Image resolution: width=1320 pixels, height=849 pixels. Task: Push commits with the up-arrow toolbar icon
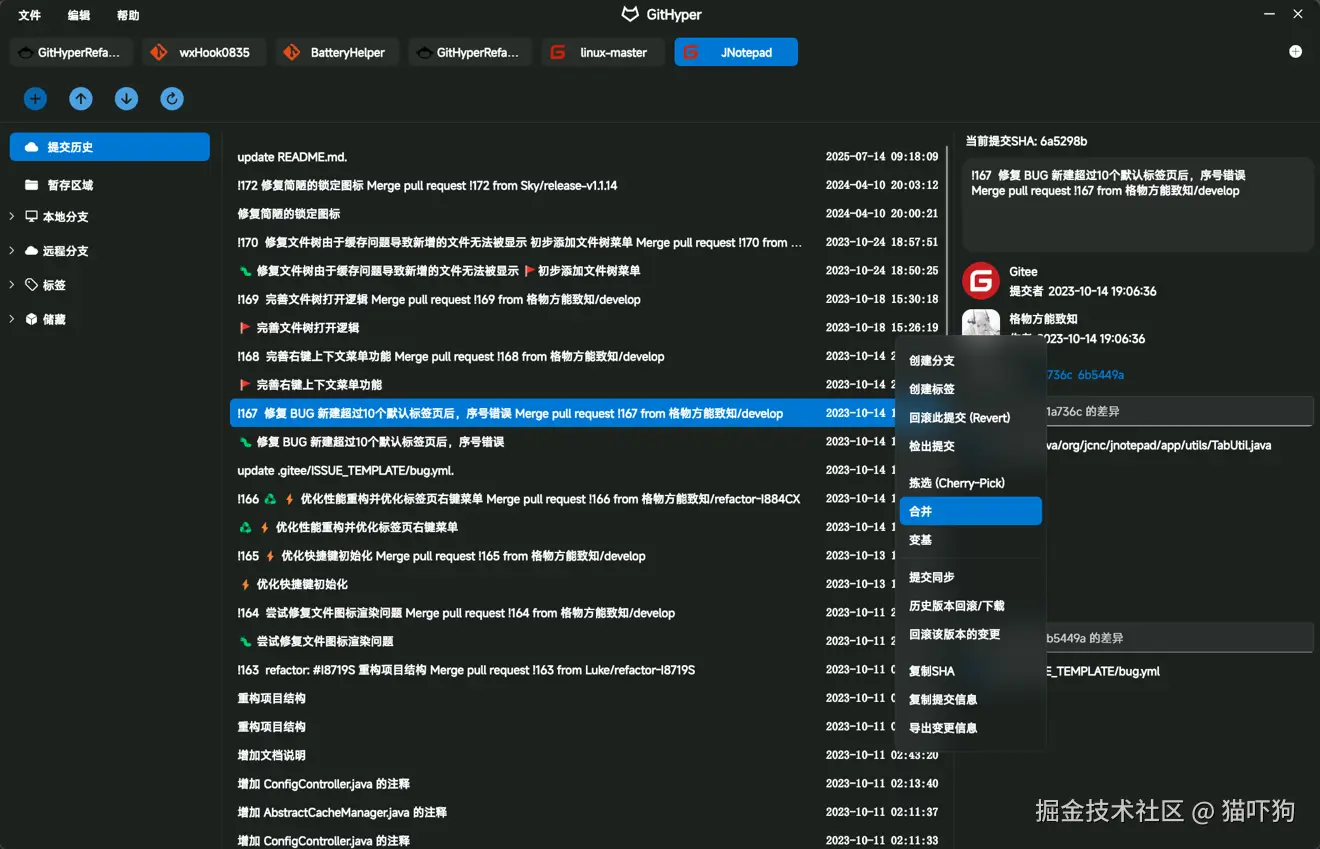click(x=80, y=98)
